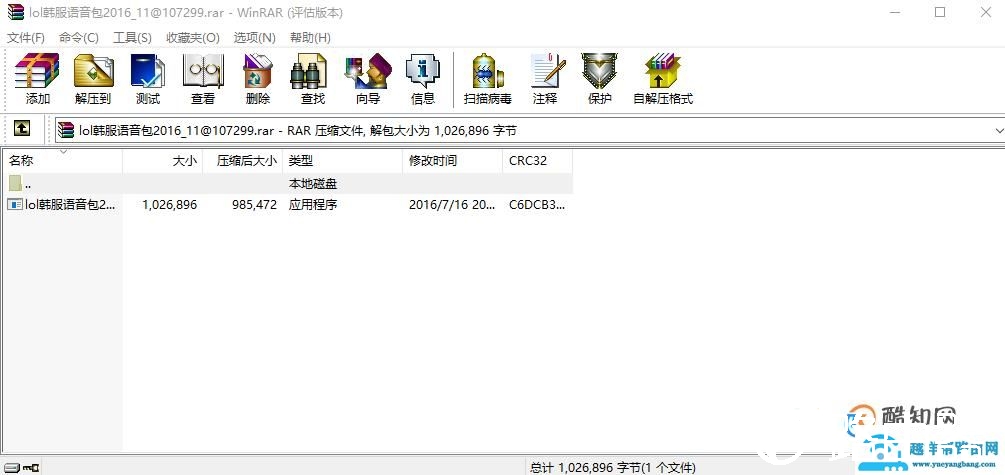Click the 保护 (Protect) shield icon
Image resolution: width=1005 pixels, height=475 pixels.
click(599, 78)
